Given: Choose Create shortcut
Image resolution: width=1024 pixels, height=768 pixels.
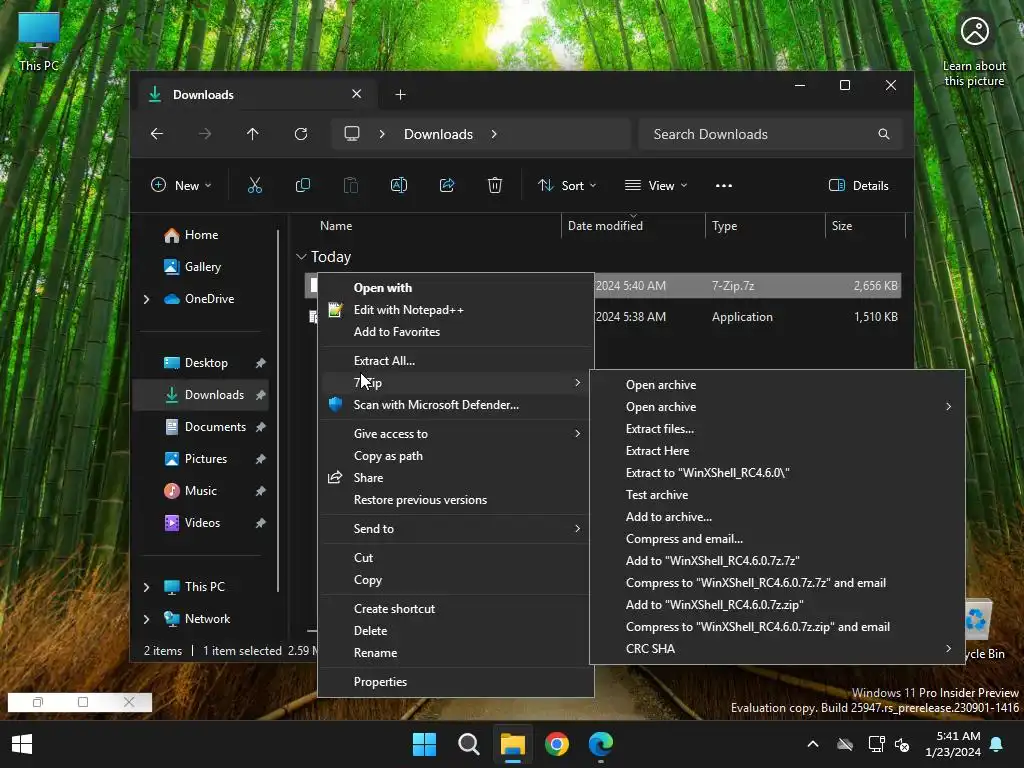Looking at the screenshot, I should pyautogui.click(x=456, y=609).
